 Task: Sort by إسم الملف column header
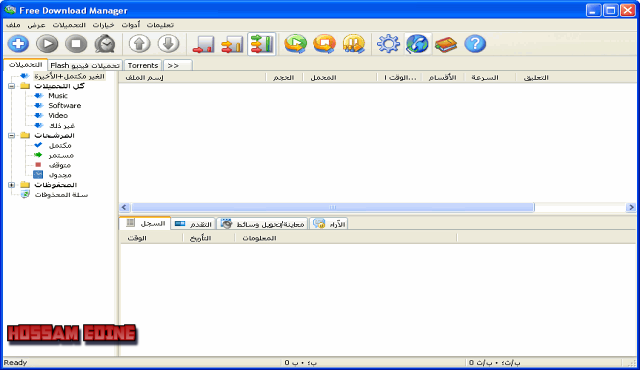pos(192,78)
